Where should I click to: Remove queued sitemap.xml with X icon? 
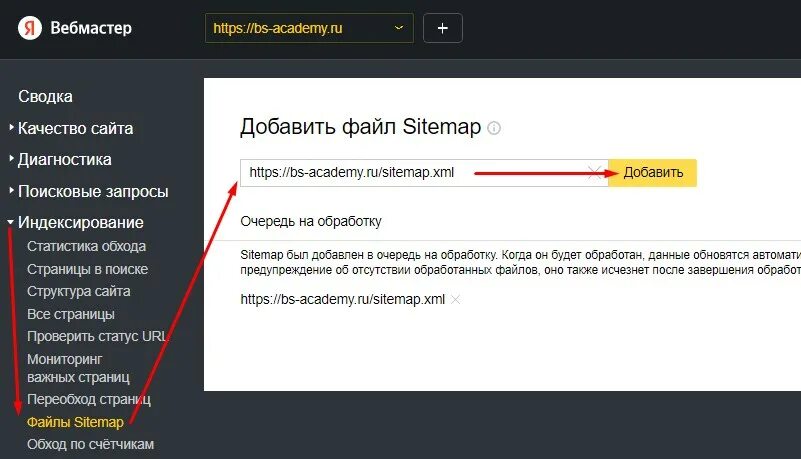coord(456,300)
